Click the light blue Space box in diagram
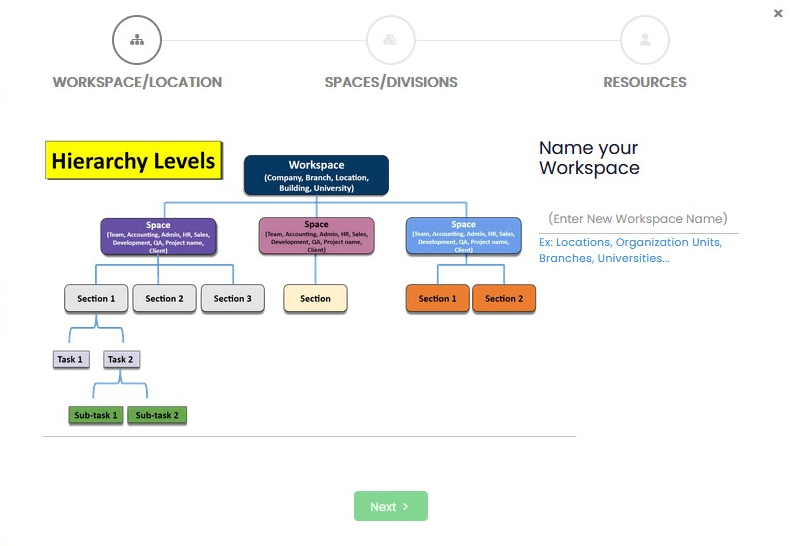The width and height of the screenshot is (795, 546). tap(463, 236)
